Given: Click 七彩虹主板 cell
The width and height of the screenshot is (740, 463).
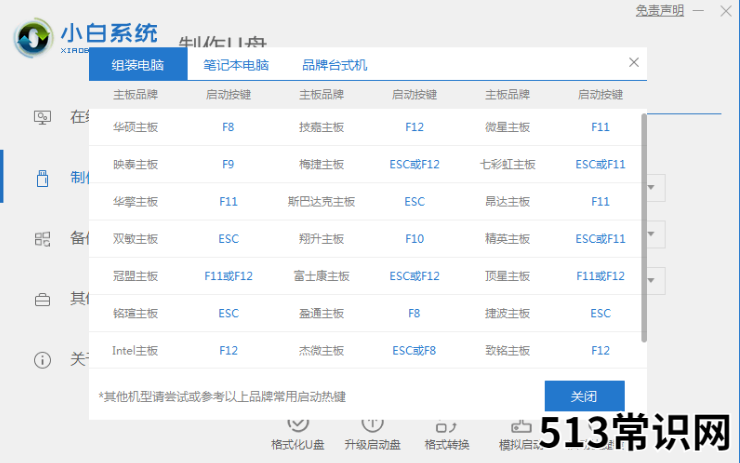Looking at the screenshot, I should coord(507,164).
